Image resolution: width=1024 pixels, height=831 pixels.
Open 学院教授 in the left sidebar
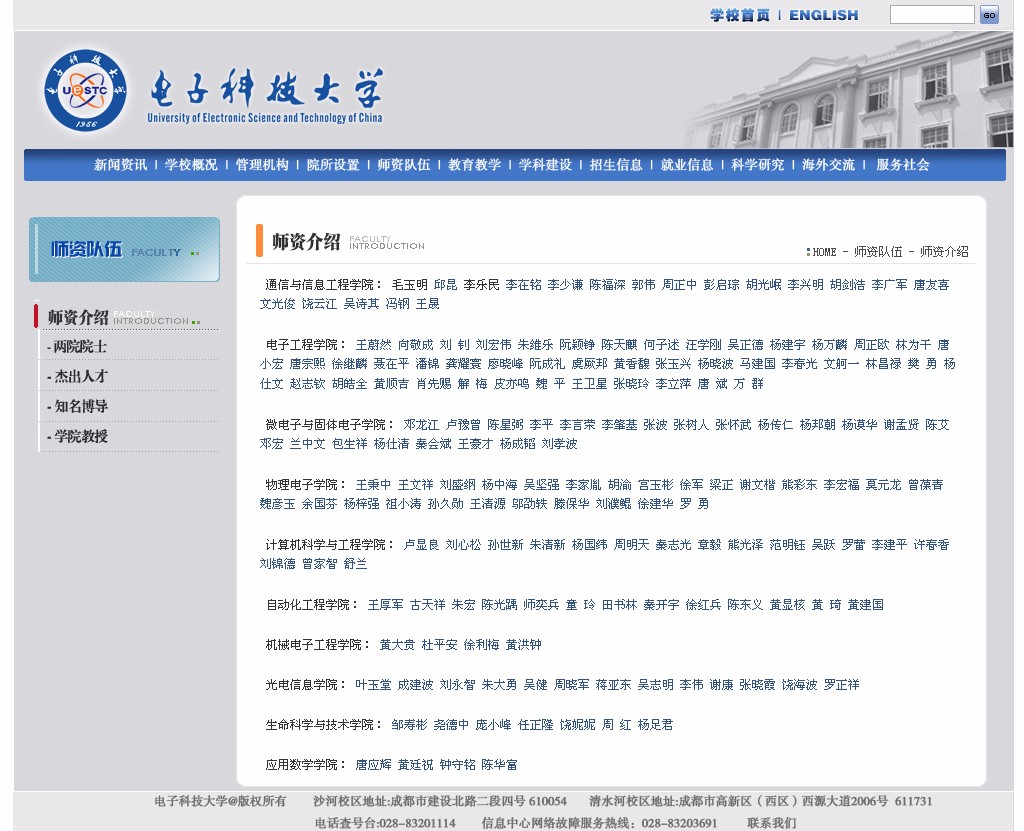point(79,437)
